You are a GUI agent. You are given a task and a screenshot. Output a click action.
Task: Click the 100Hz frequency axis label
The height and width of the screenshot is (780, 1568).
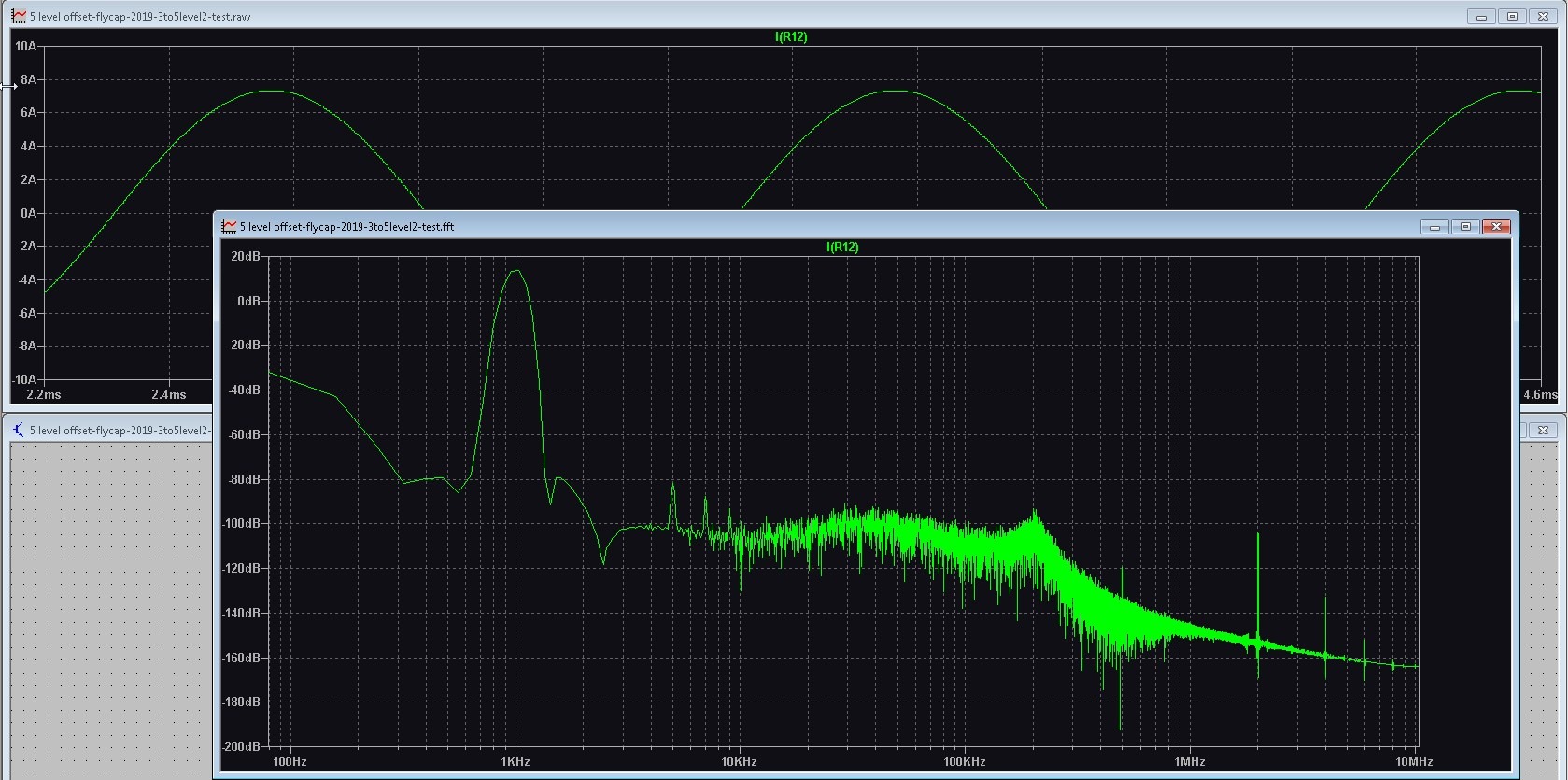click(x=290, y=761)
